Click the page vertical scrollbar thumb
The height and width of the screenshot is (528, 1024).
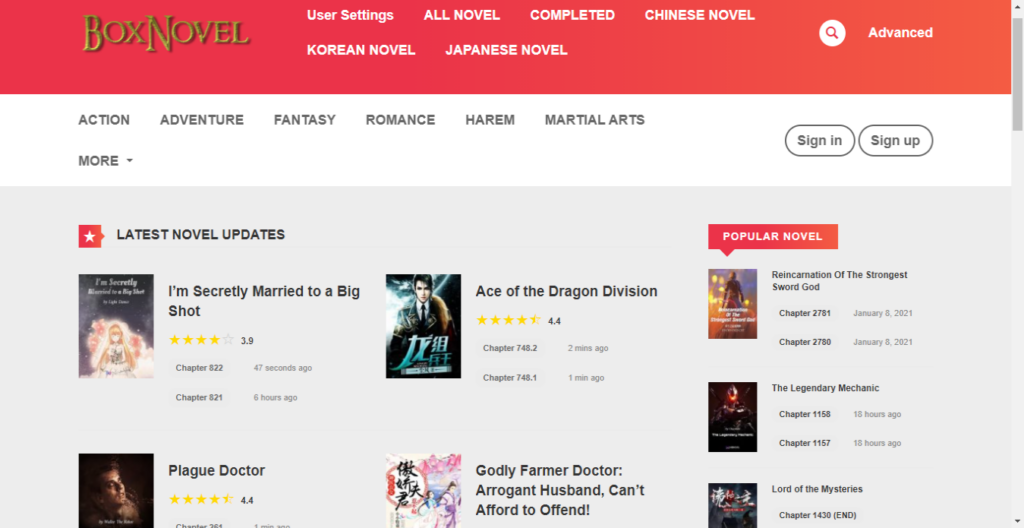(1017, 74)
